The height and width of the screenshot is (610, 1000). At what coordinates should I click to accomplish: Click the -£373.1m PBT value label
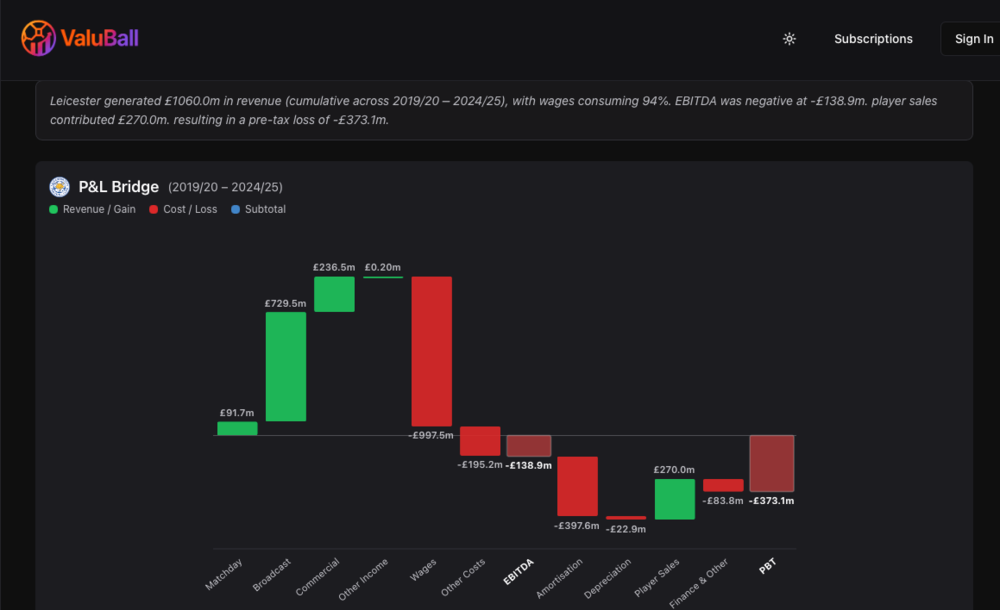tap(772, 501)
